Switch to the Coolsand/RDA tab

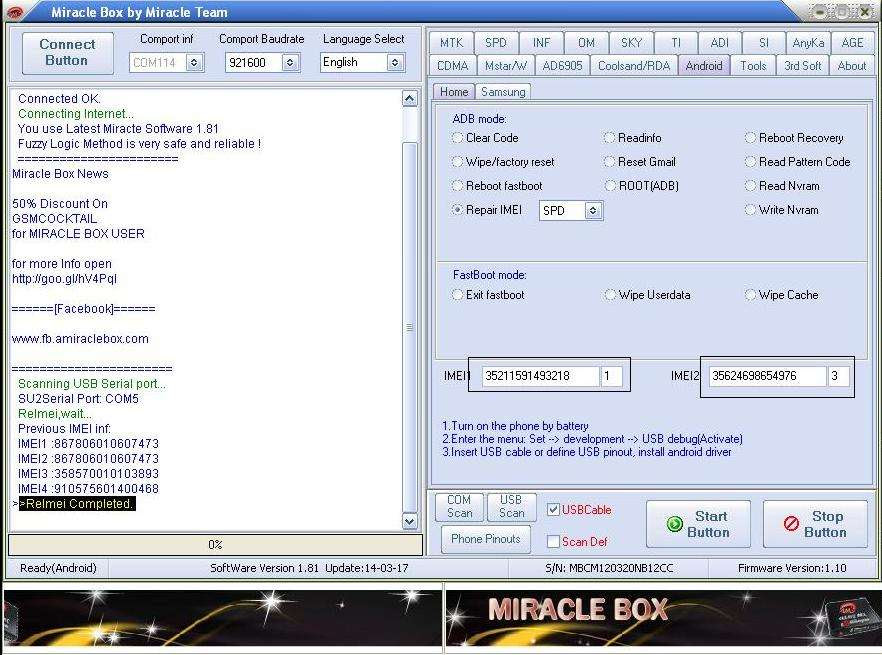[x=634, y=66]
